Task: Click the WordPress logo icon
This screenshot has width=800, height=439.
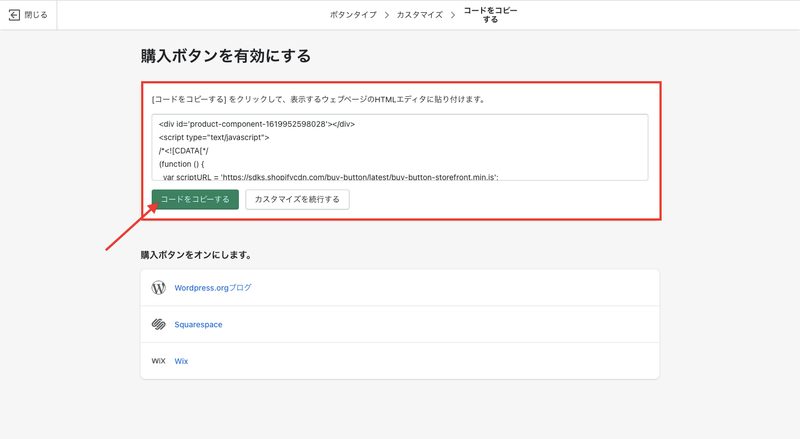Action: [x=159, y=287]
